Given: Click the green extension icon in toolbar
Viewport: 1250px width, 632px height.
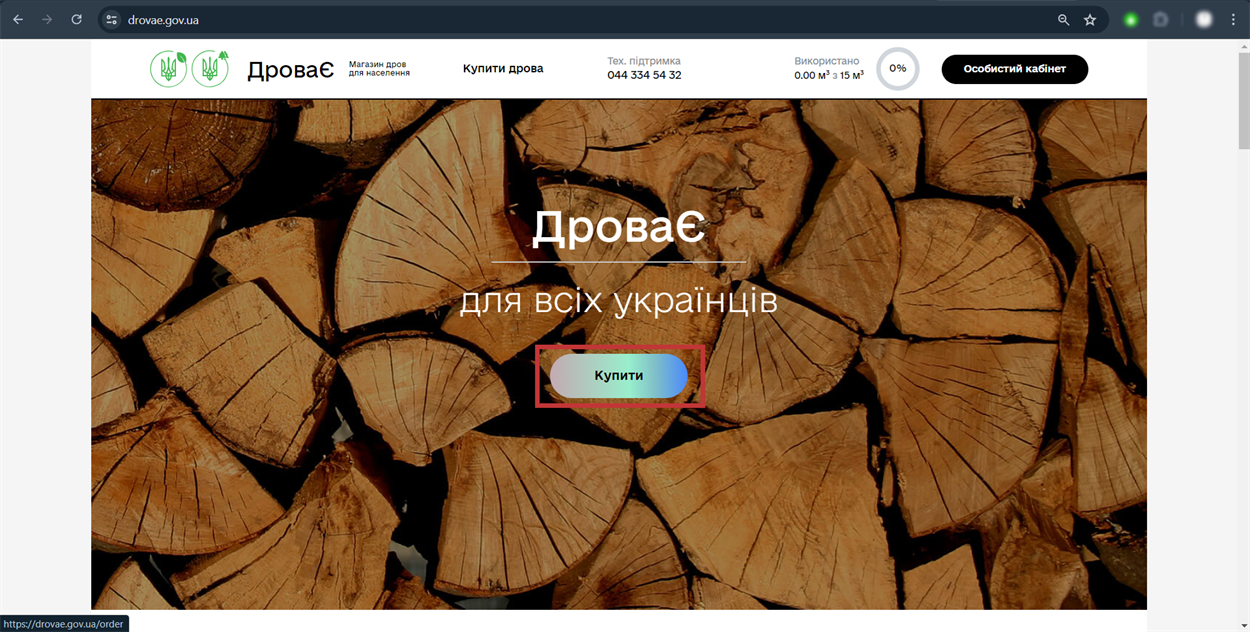Looking at the screenshot, I should tap(1131, 20).
